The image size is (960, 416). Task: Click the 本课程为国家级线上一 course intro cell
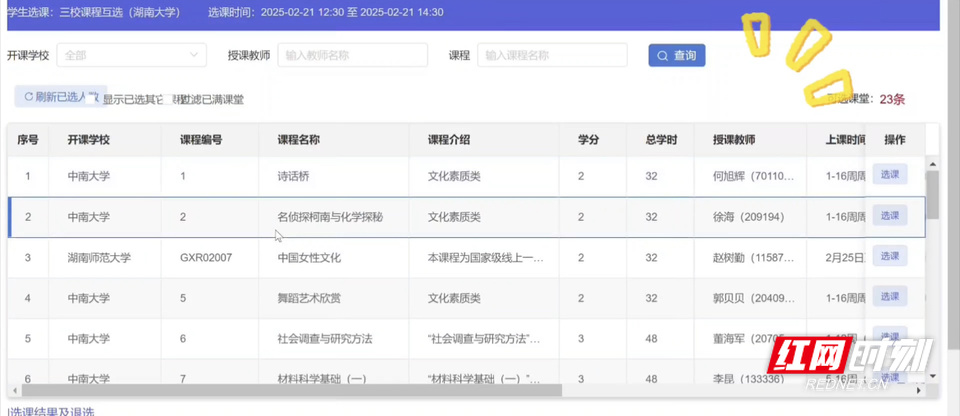pyautogui.click(x=486, y=258)
